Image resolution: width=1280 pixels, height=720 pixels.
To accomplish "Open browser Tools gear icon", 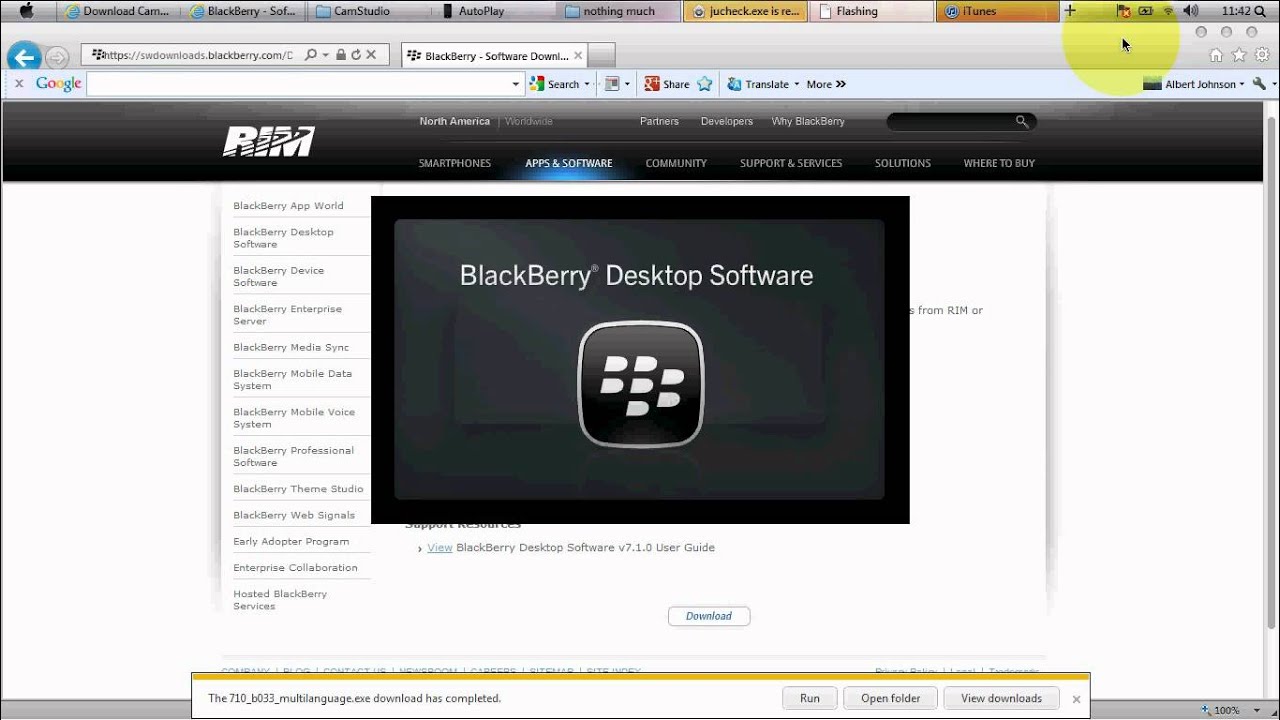I will click(1262, 56).
